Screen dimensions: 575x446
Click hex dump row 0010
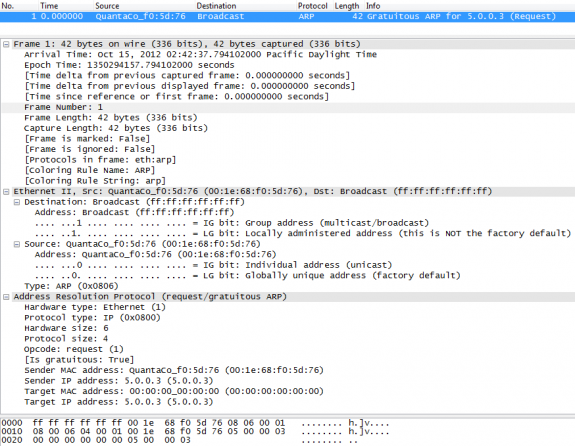[x=195, y=431]
